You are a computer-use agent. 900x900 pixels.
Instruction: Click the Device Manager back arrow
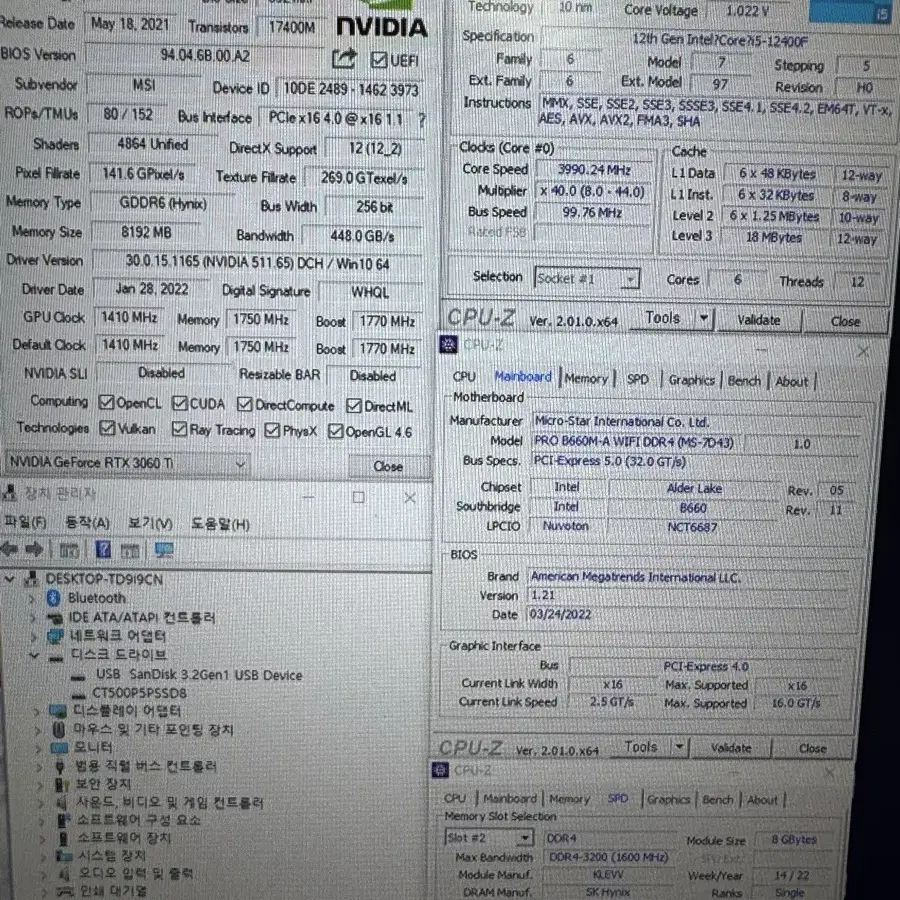click(10, 549)
